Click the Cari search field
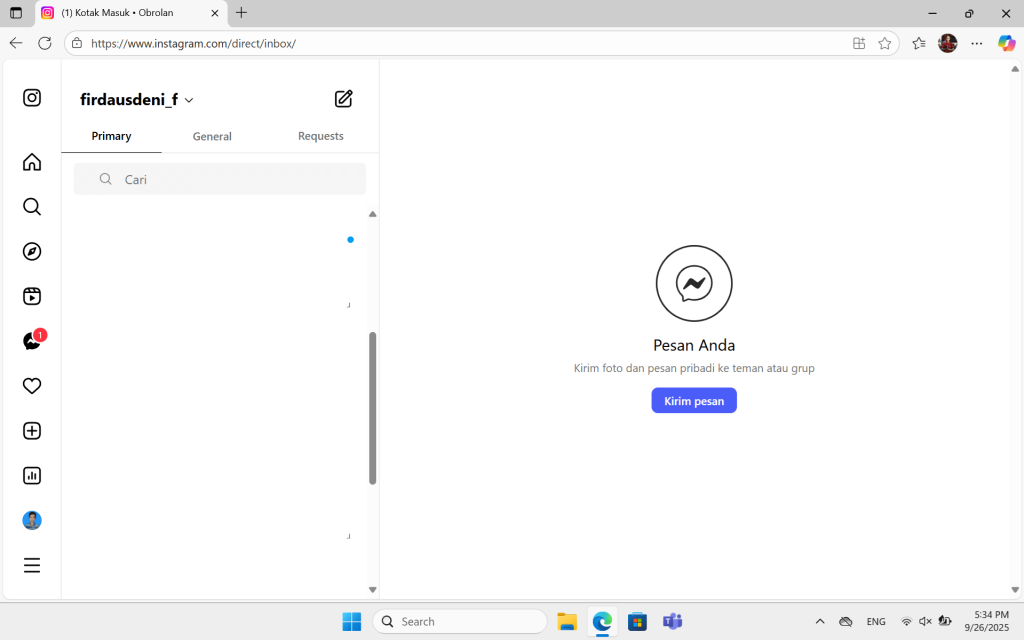The height and width of the screenshot is (640, 1024). [219, 179]
